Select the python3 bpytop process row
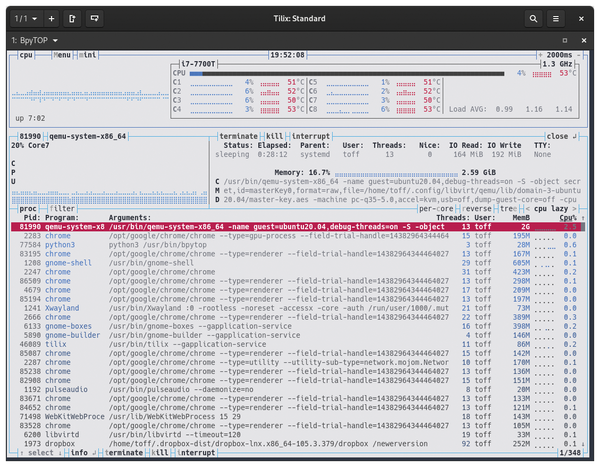The width and height of the screenshot is (600, 467). point(298,245)
